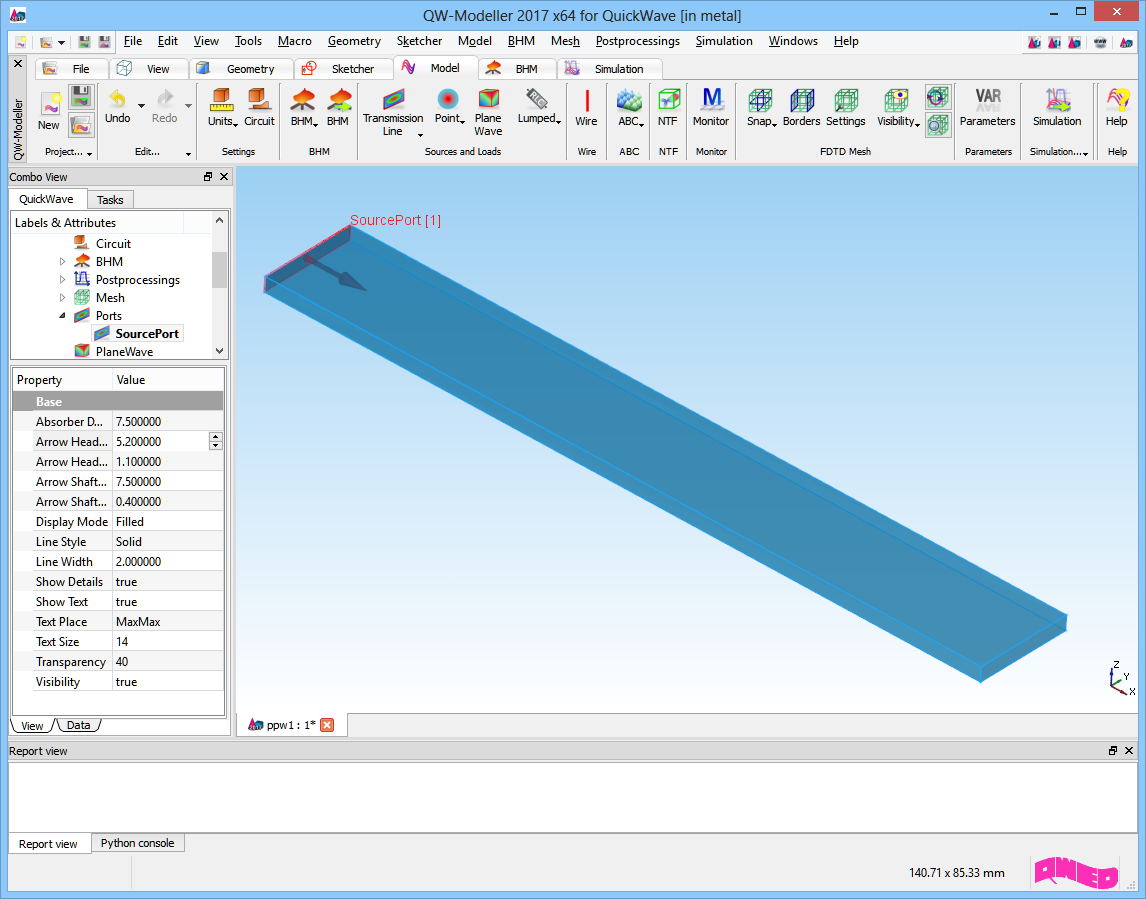This screenshot has height=899, width=1146.
Task: Toggle the Visibility true value
Action: (168, 682)
